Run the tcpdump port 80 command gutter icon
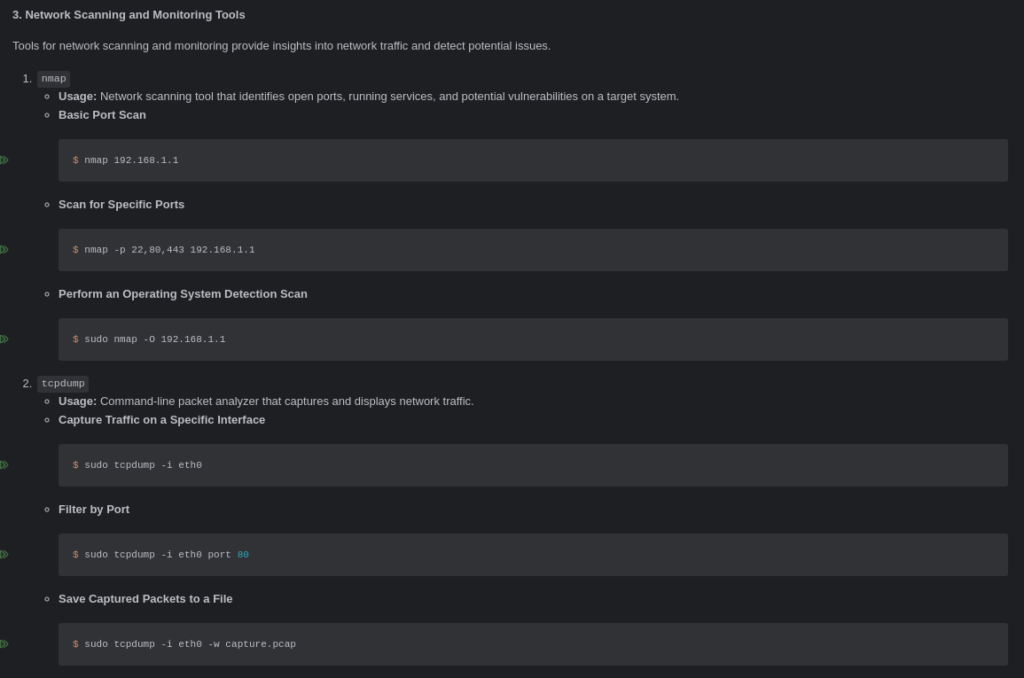This screenshot has height=678, width=1024. (x=4, y=555)
